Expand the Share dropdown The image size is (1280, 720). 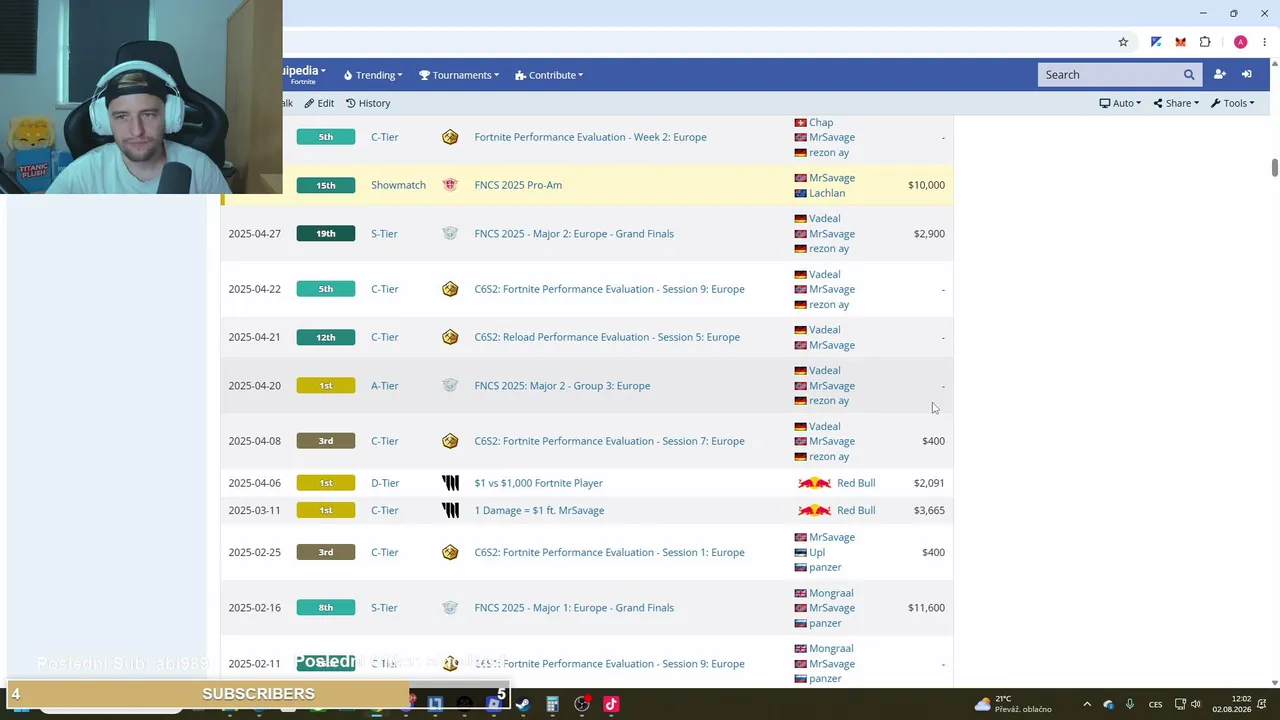[1176, 103]
